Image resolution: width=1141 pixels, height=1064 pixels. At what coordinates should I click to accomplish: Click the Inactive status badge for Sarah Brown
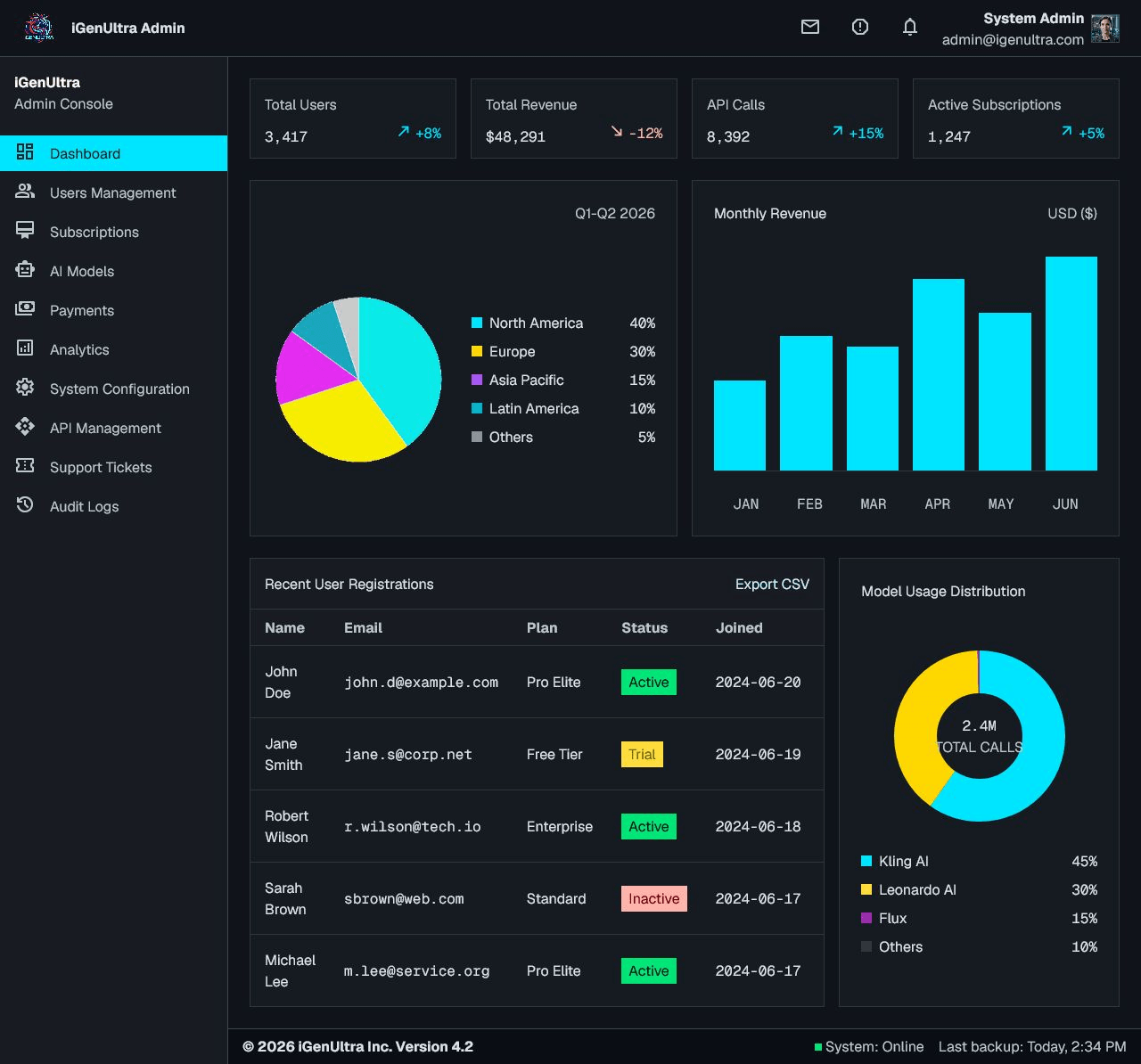coord(654,898)
